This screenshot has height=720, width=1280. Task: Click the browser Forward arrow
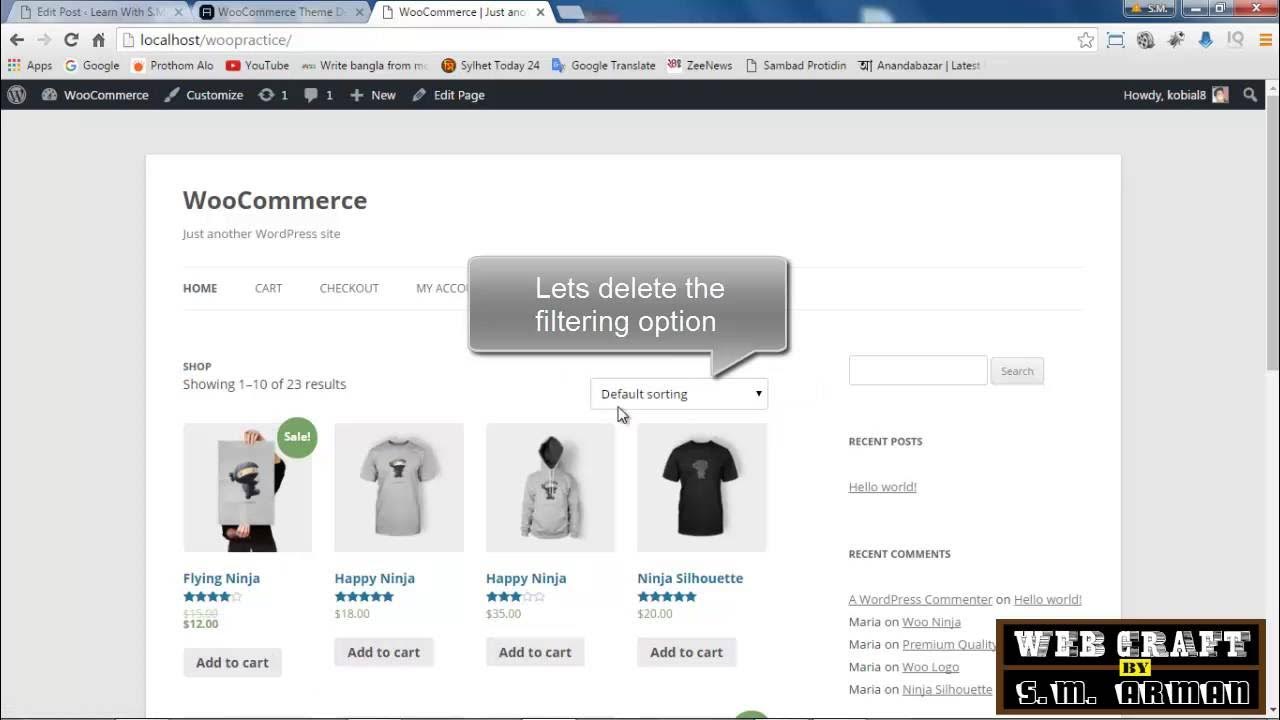[x=43, y=40]
